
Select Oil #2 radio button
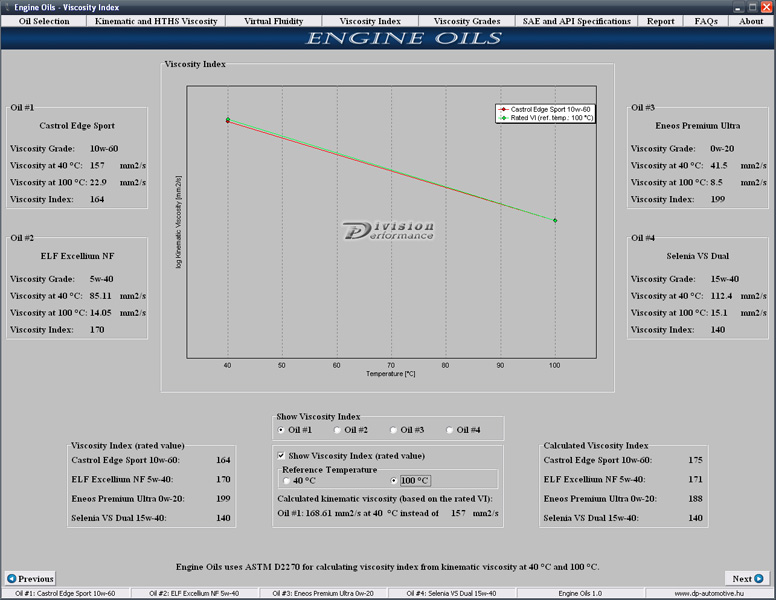pos(337,430)
